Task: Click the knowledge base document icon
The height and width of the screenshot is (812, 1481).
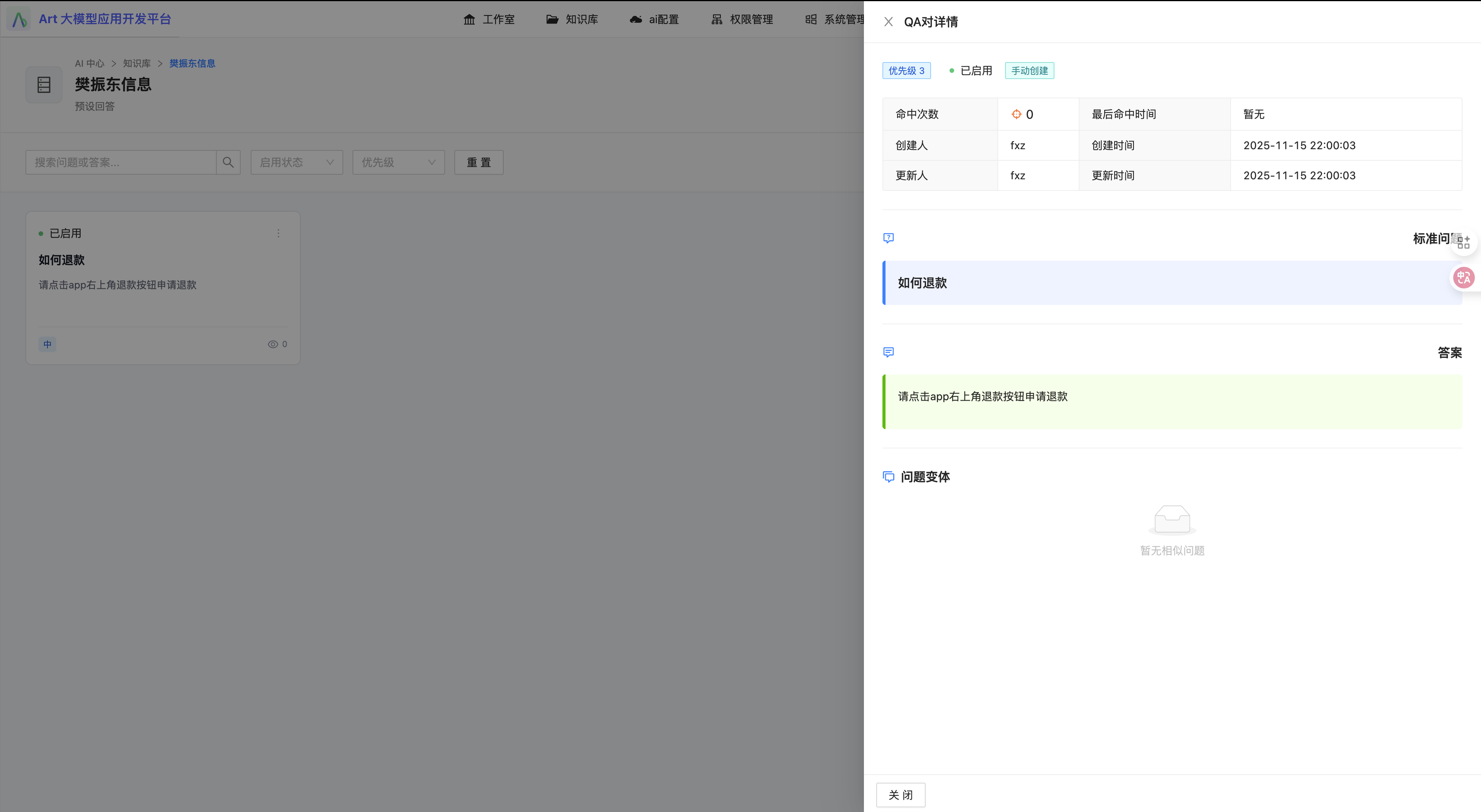Action: [44, 85]
